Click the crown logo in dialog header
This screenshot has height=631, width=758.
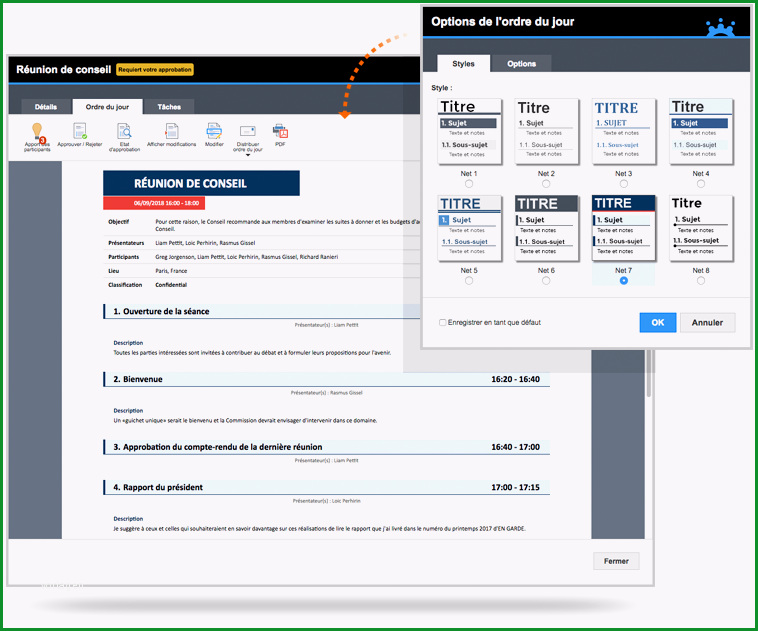click(x=721, y=27)
